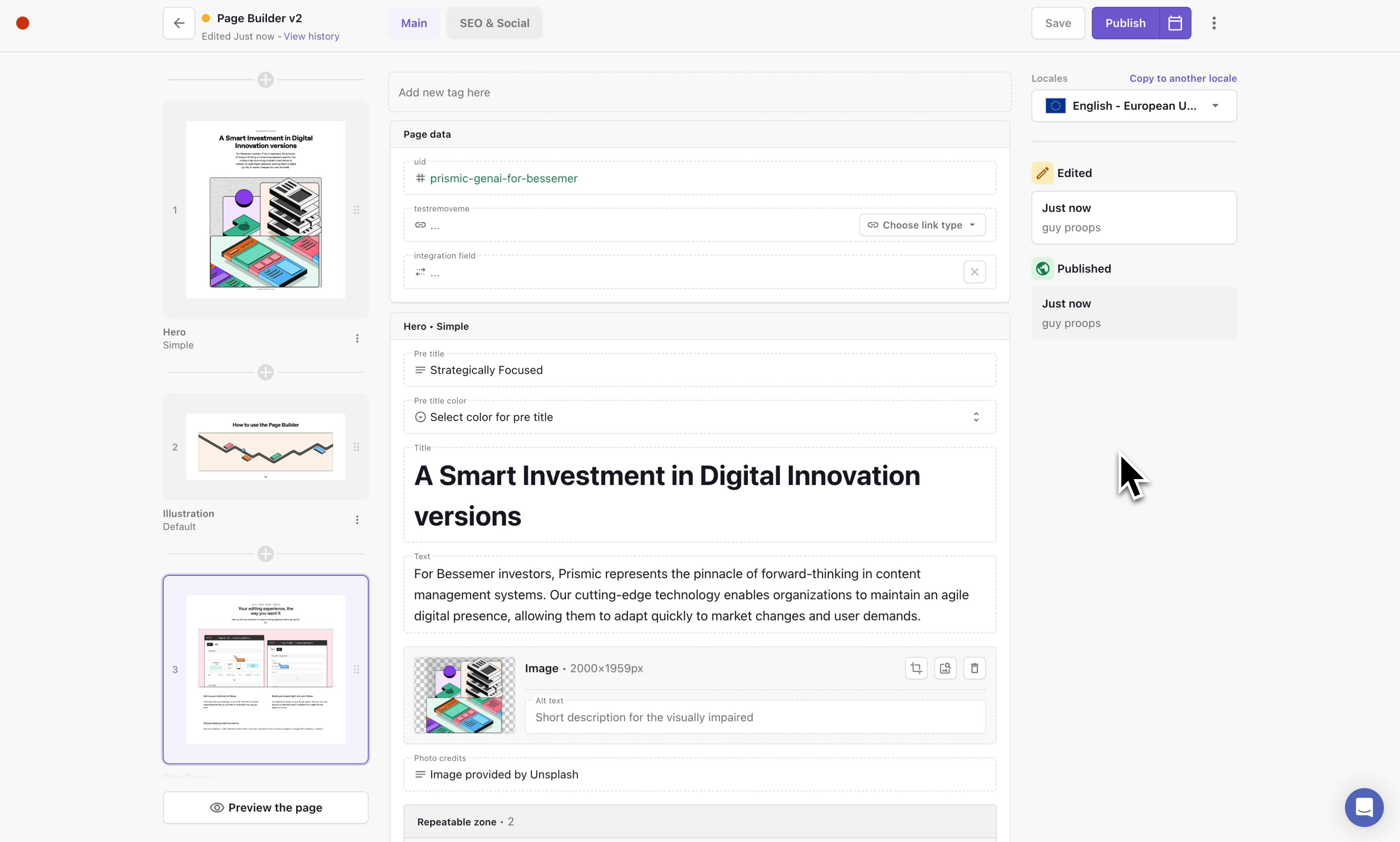1400x842 pixels.
Task: Open the three-dot page options menu
Action: click(1214, 23)
